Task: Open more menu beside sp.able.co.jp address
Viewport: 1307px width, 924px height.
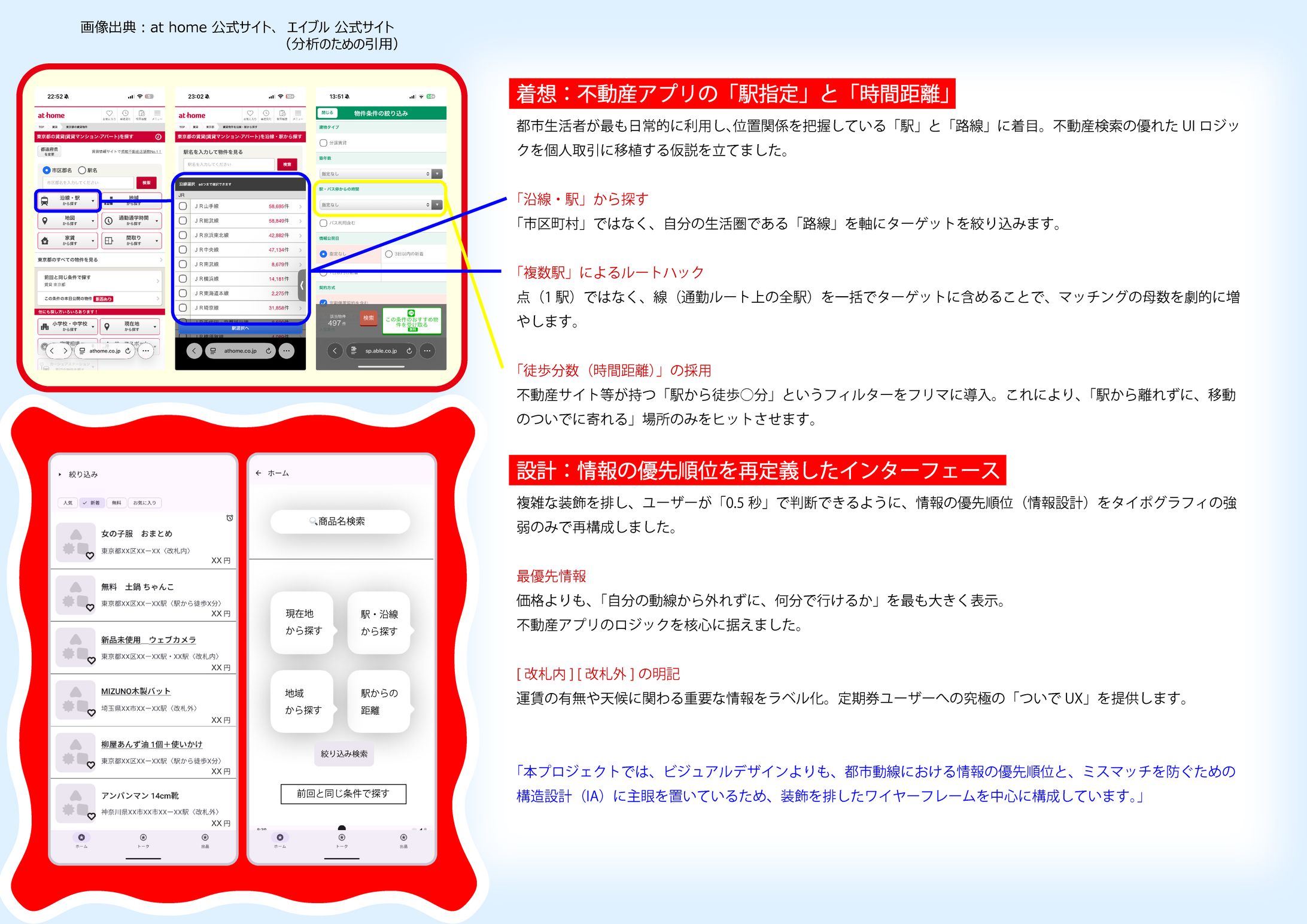Action: point(427,351)
